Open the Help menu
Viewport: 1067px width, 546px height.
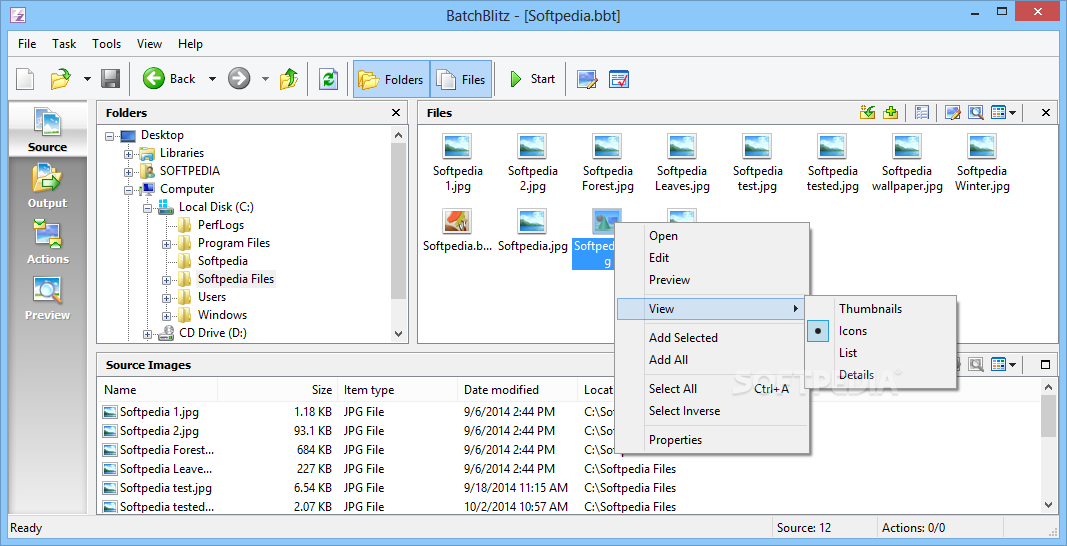191,44
